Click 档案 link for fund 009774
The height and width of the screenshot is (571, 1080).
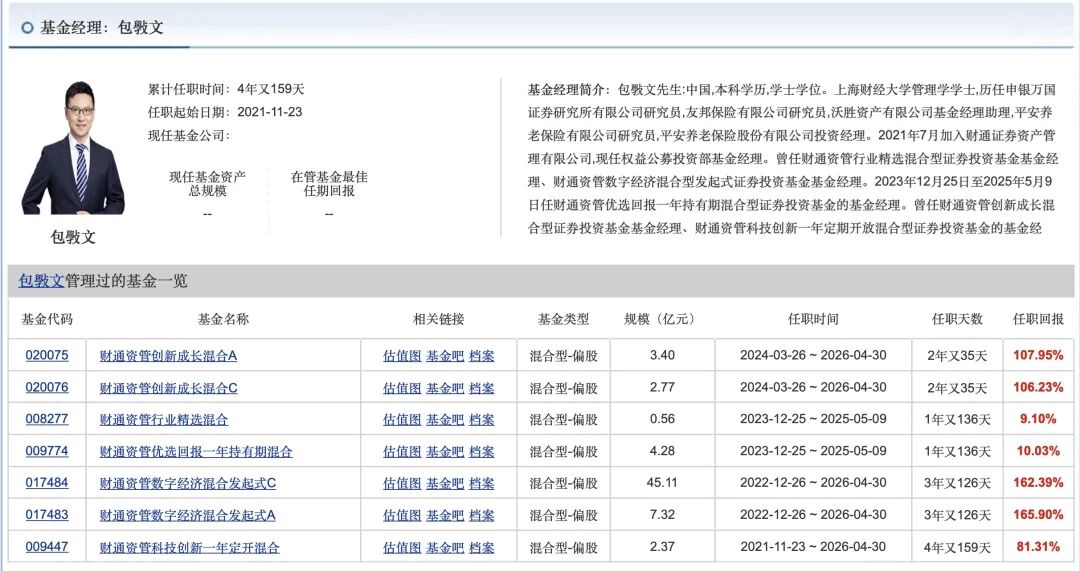481,452
